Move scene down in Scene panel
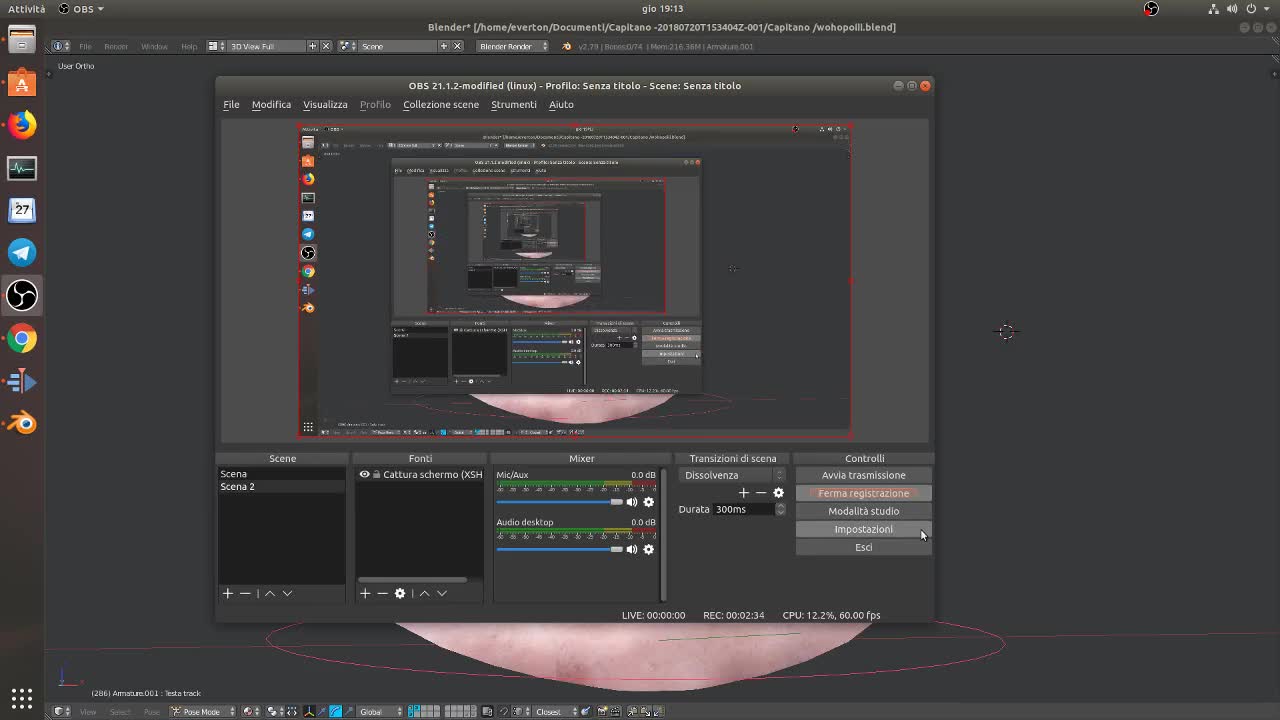The image size is (1280, 720). [x=287, y=593]
